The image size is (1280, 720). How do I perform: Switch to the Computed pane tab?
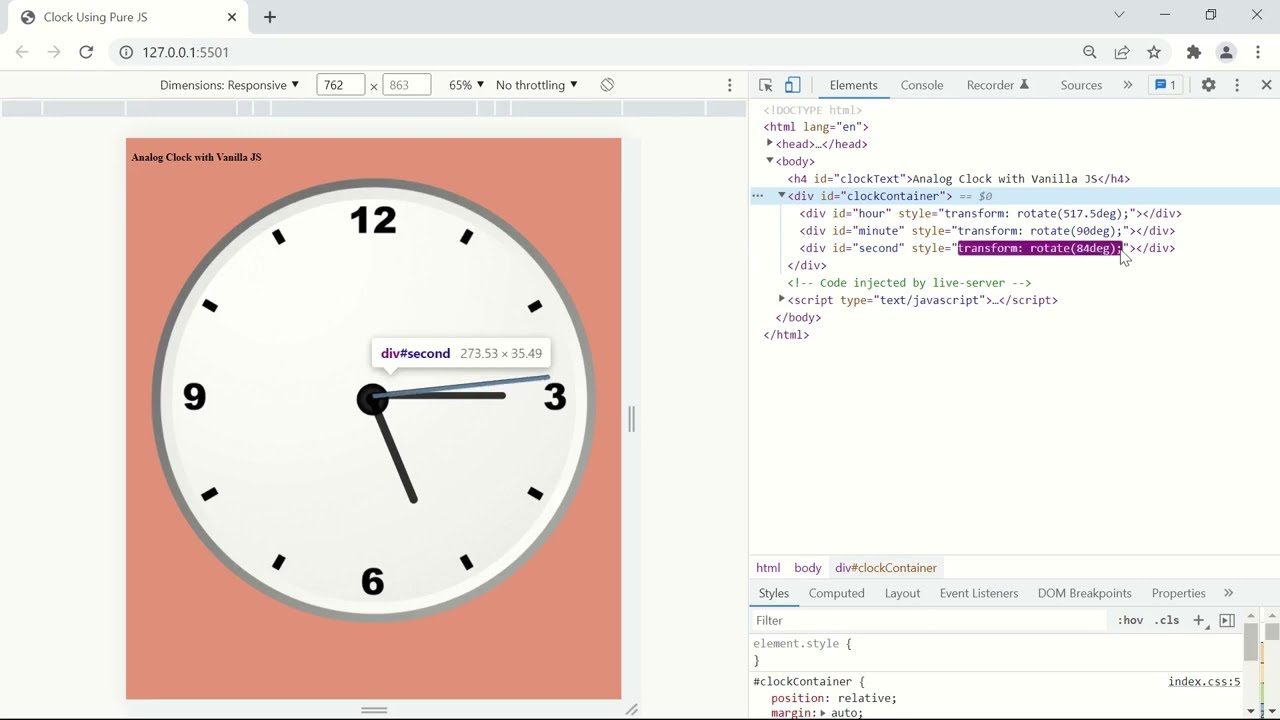pos(837,593)
